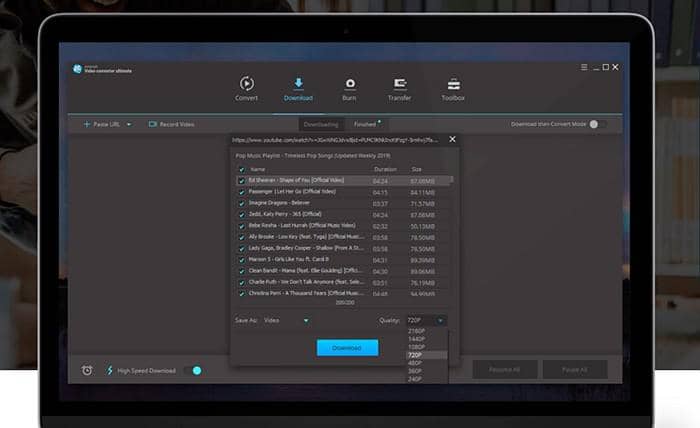Screen dimensions: 700x428
Task: Toggle Download then Convert Mode switch
Action: tap(596, 124)
